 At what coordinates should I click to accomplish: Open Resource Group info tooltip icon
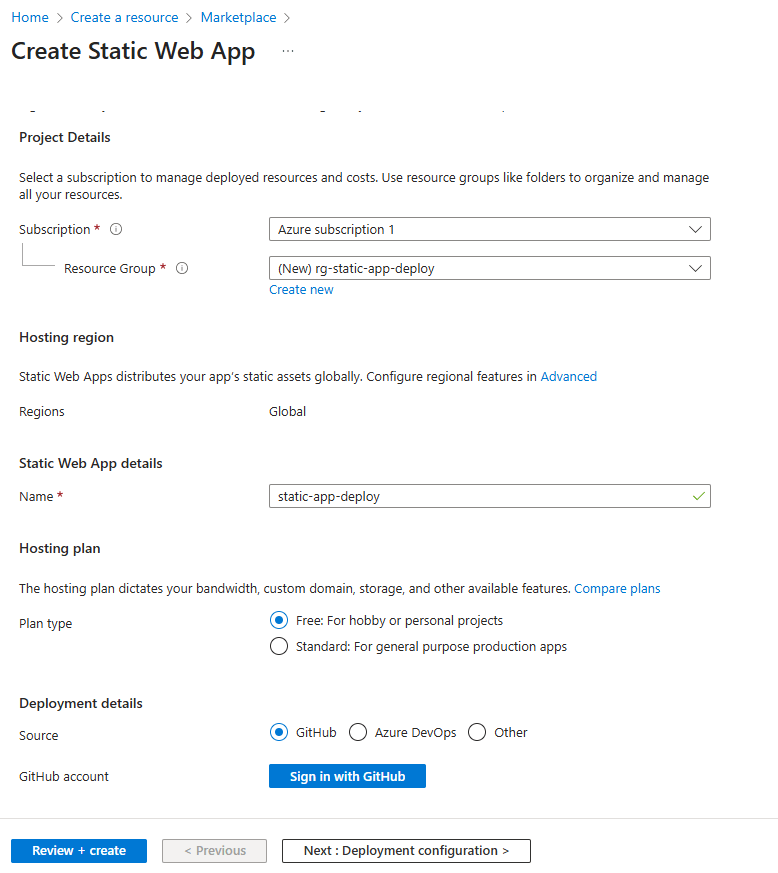click(182, 268)
